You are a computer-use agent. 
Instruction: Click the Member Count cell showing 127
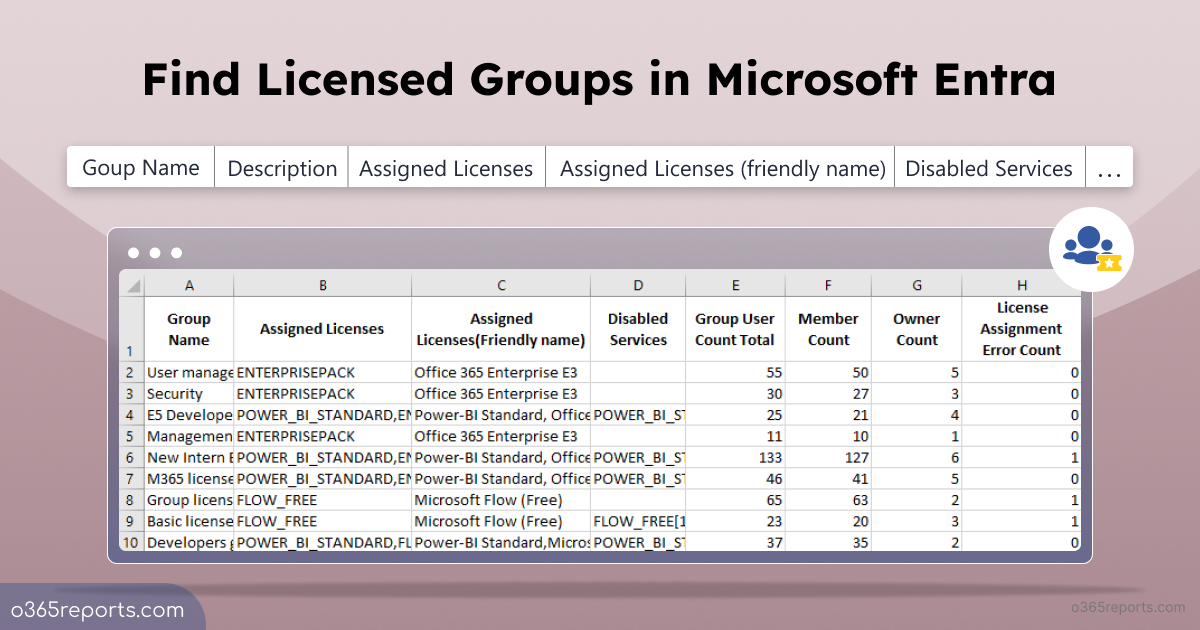(828, 457)
